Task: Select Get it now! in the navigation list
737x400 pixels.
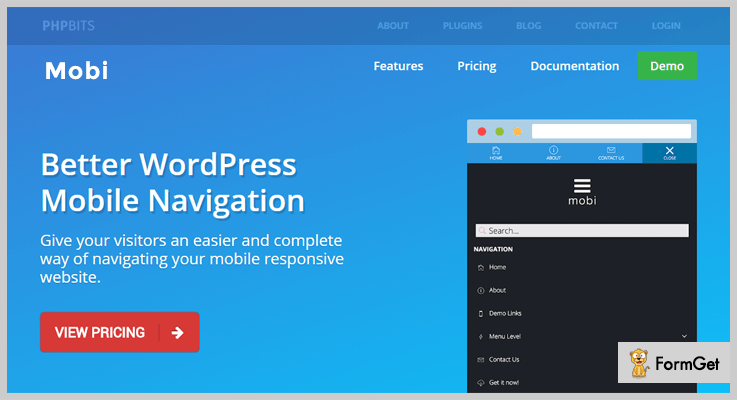Action: pos(504,382)
